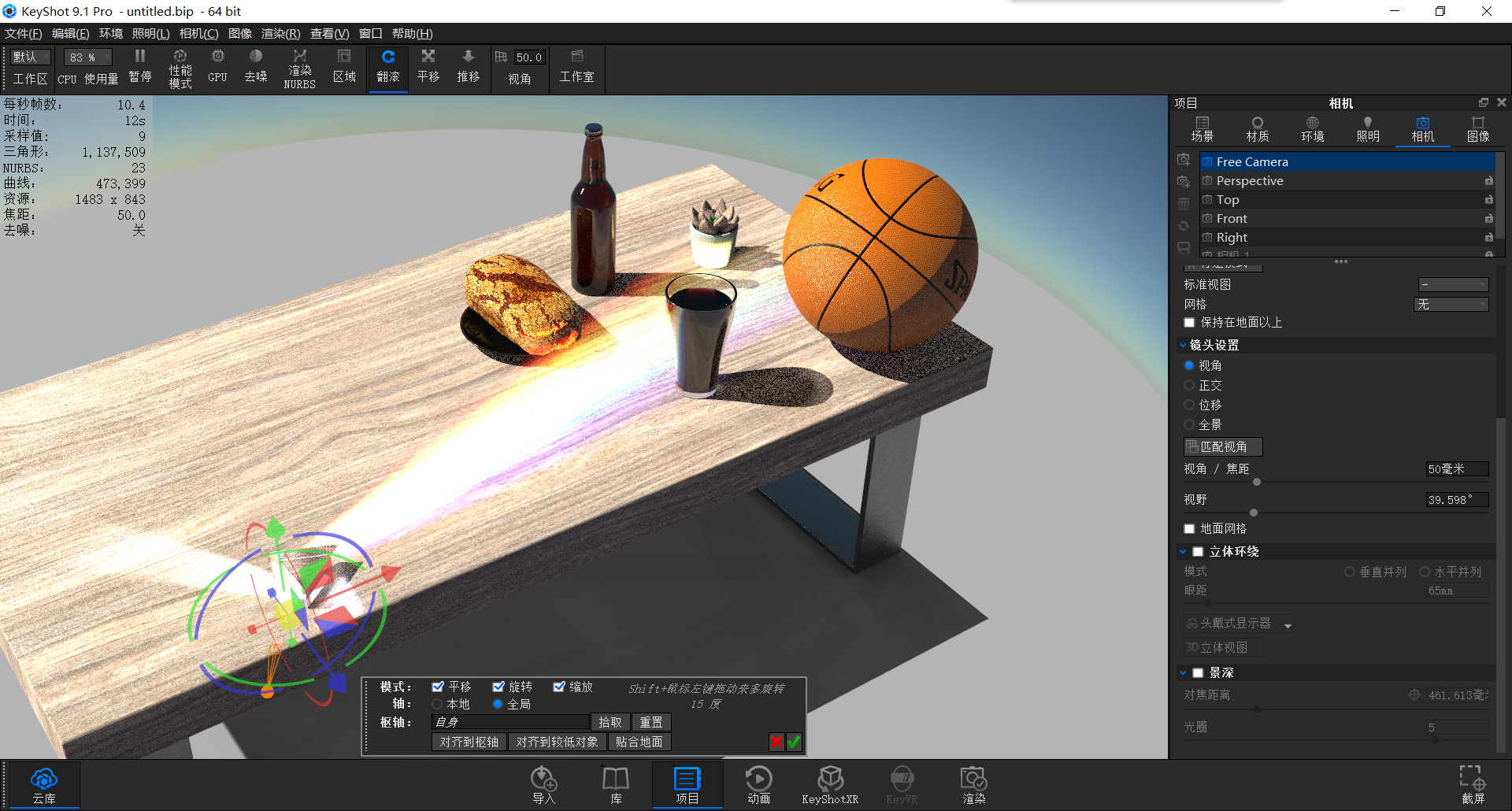This screenshot has height=811, width=1512.
Task: Open the head-mounted display dropdown
Action: [x=1237, y=623]
